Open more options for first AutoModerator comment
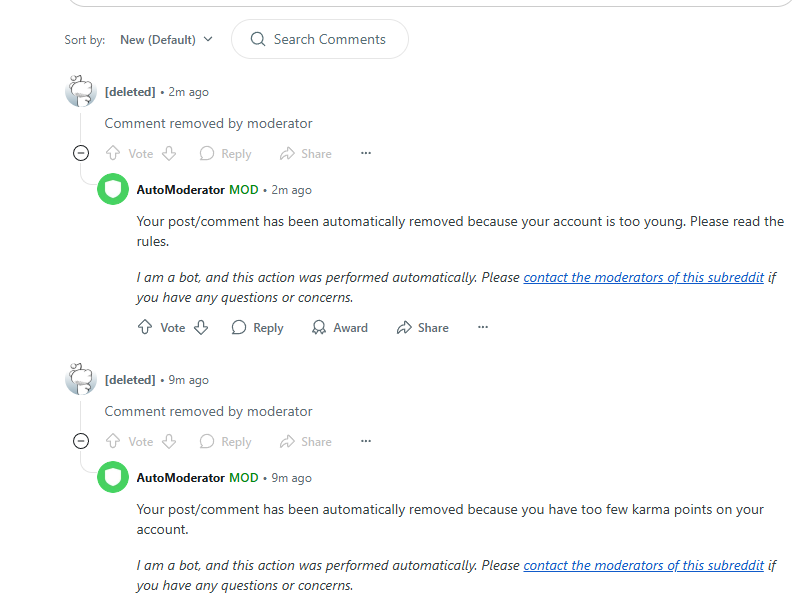The width and height of the screenshot is (793, 599). click(483, 327)
